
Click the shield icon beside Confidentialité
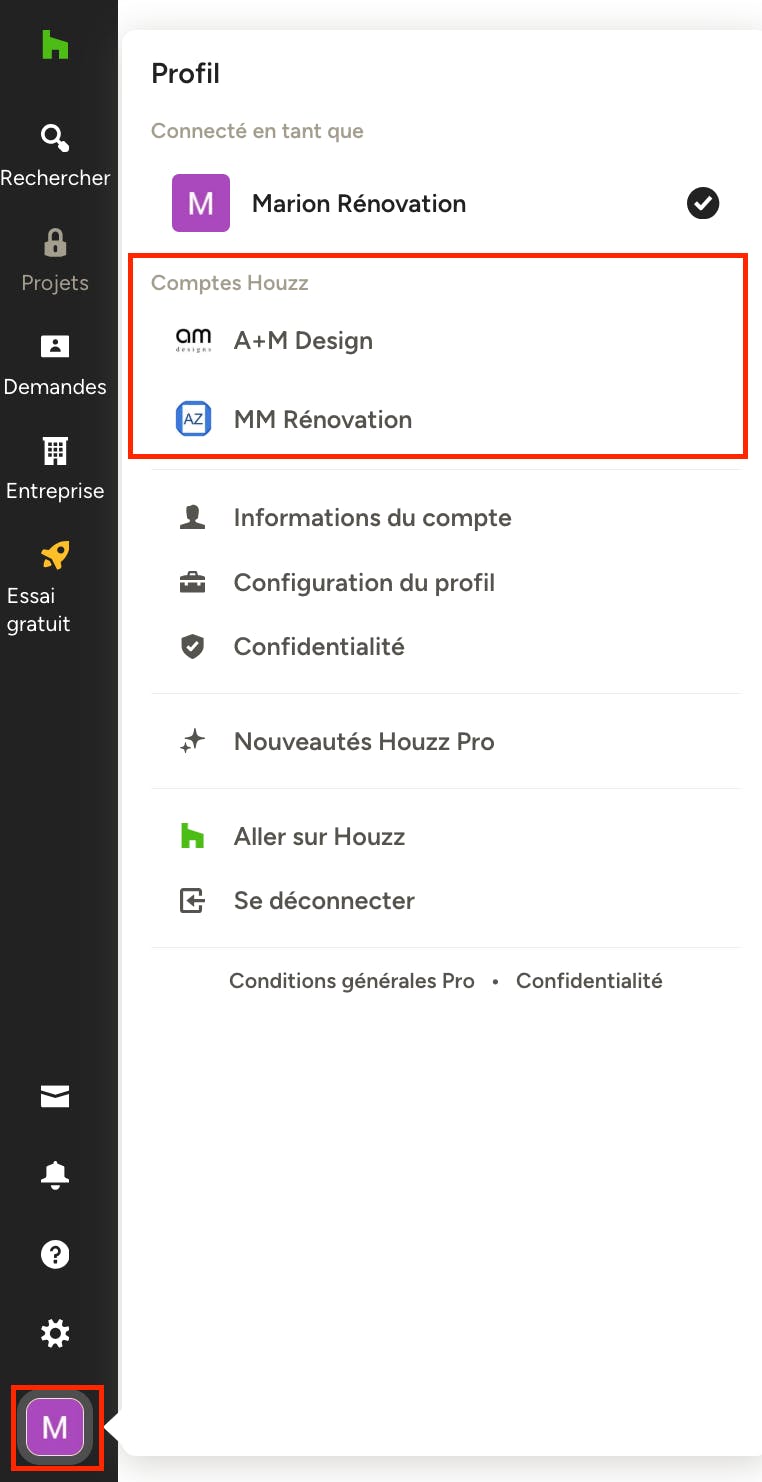click(192, 647)
